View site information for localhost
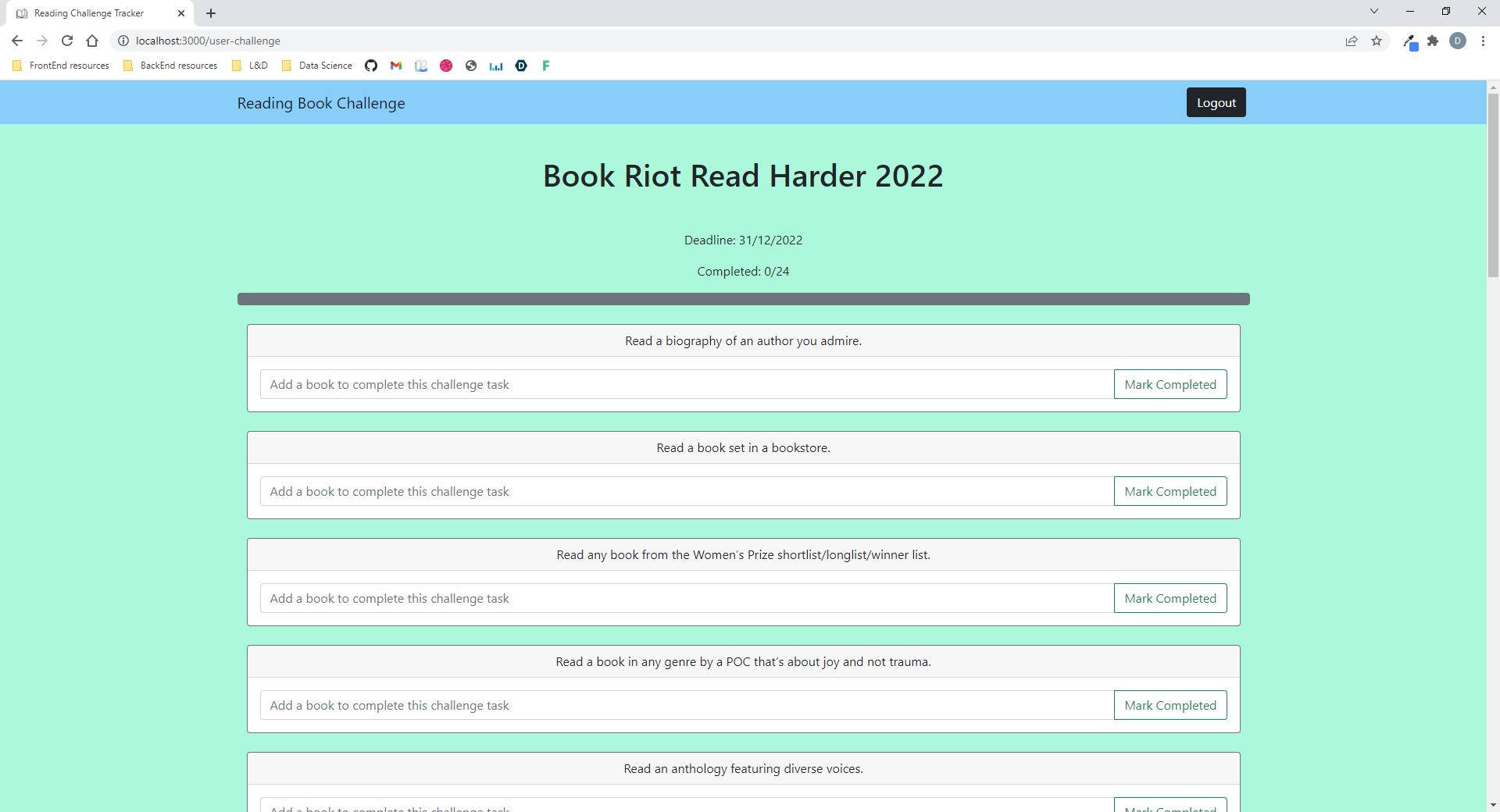Image resolution: width=1500 pixels, height=812 pixels. [123, 41]
